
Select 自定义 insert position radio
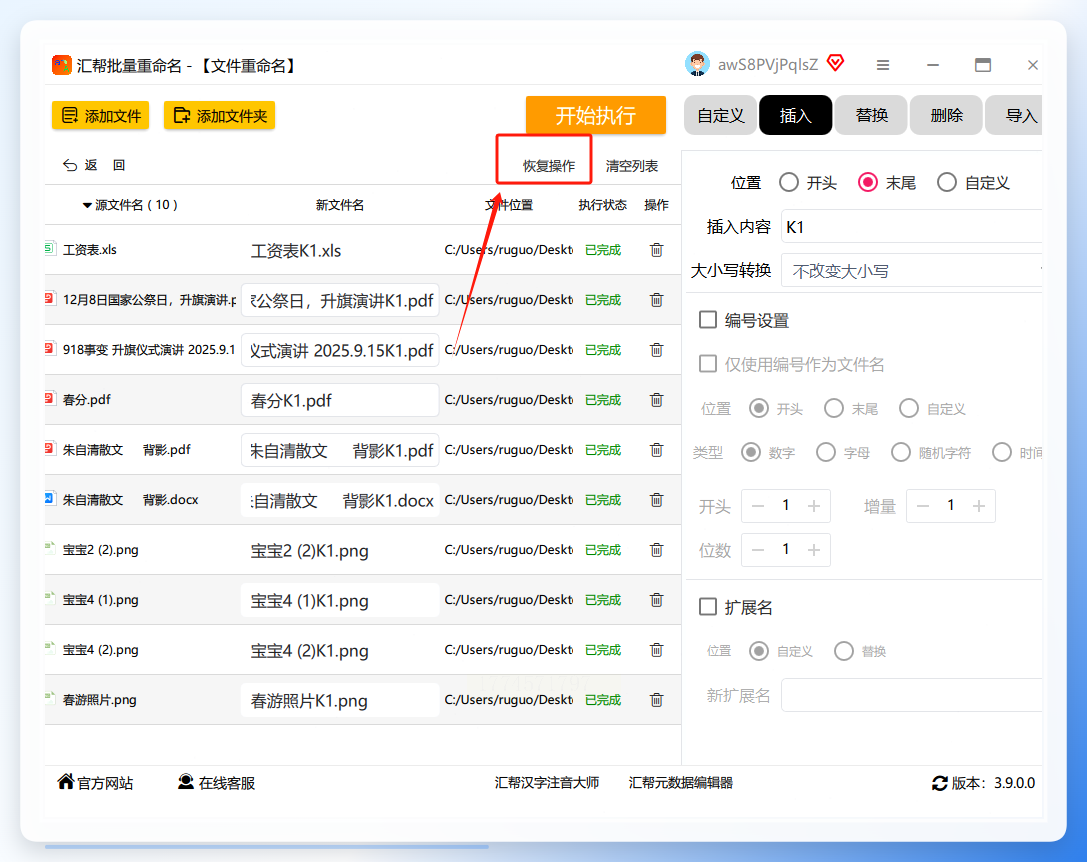(x=947, y=182)
